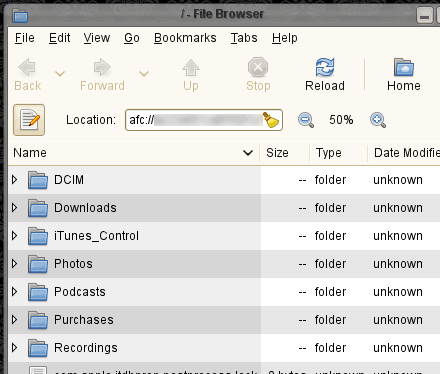This screenshot has width=440, height=374.
Task: Open the File menu
Action: pos(25,38)
